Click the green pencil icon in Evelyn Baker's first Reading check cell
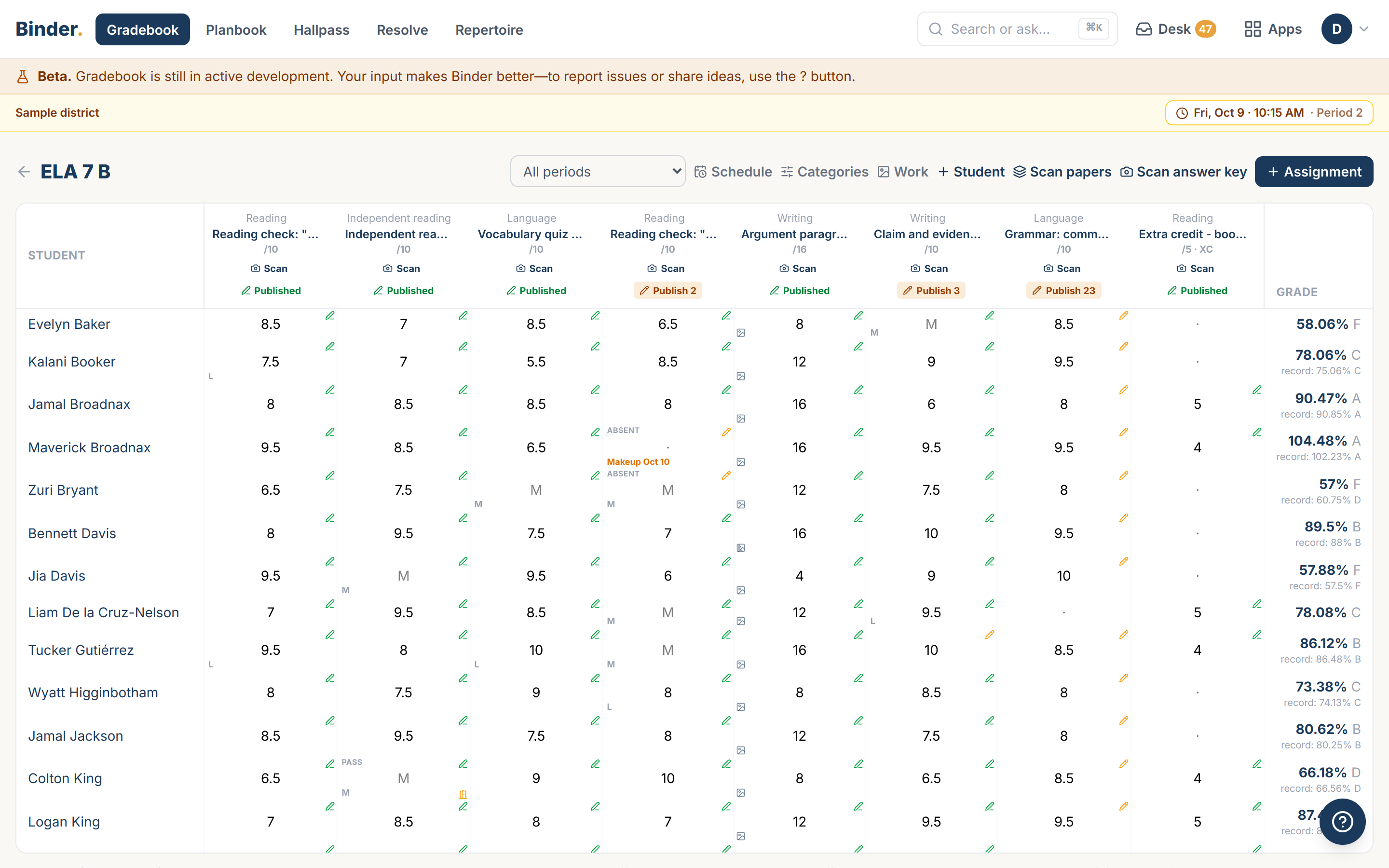 (329, 315)
